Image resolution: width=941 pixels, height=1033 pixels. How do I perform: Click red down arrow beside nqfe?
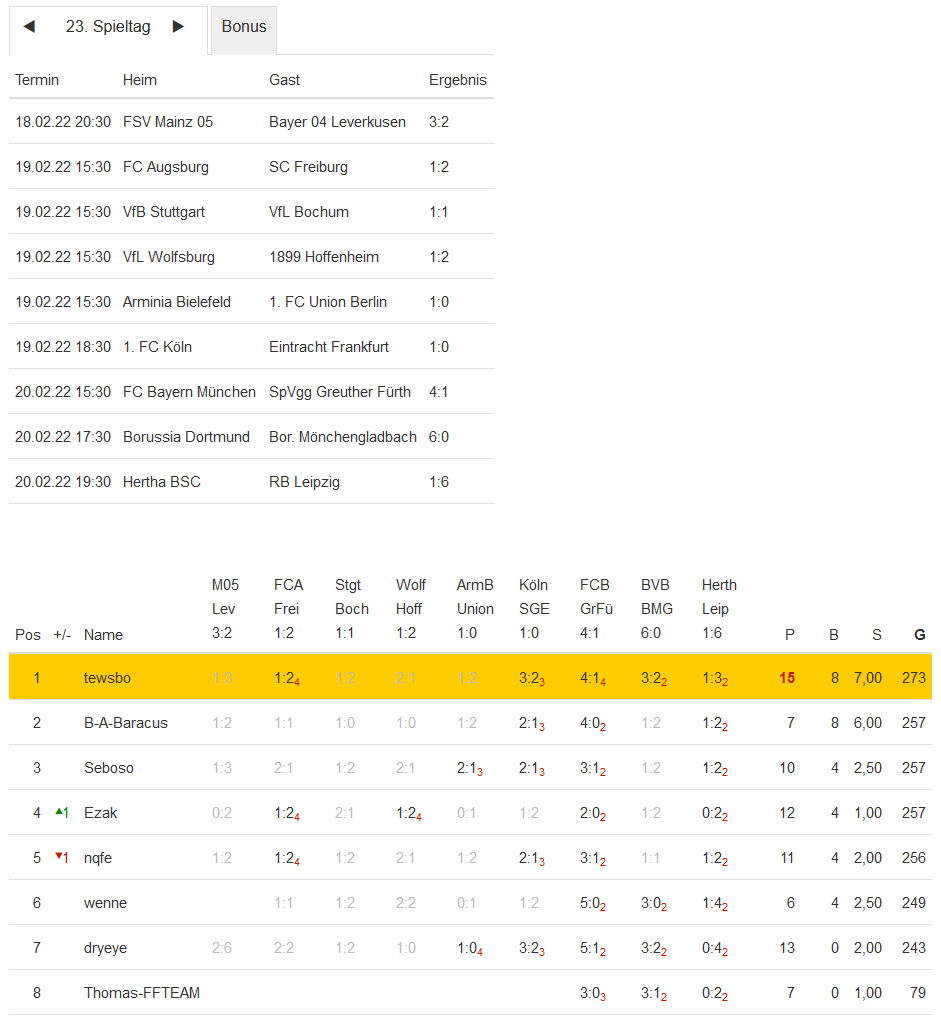[61, 858]
